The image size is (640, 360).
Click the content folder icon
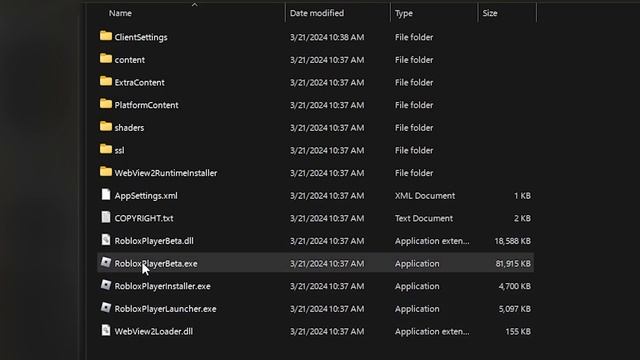click(106, 59)
